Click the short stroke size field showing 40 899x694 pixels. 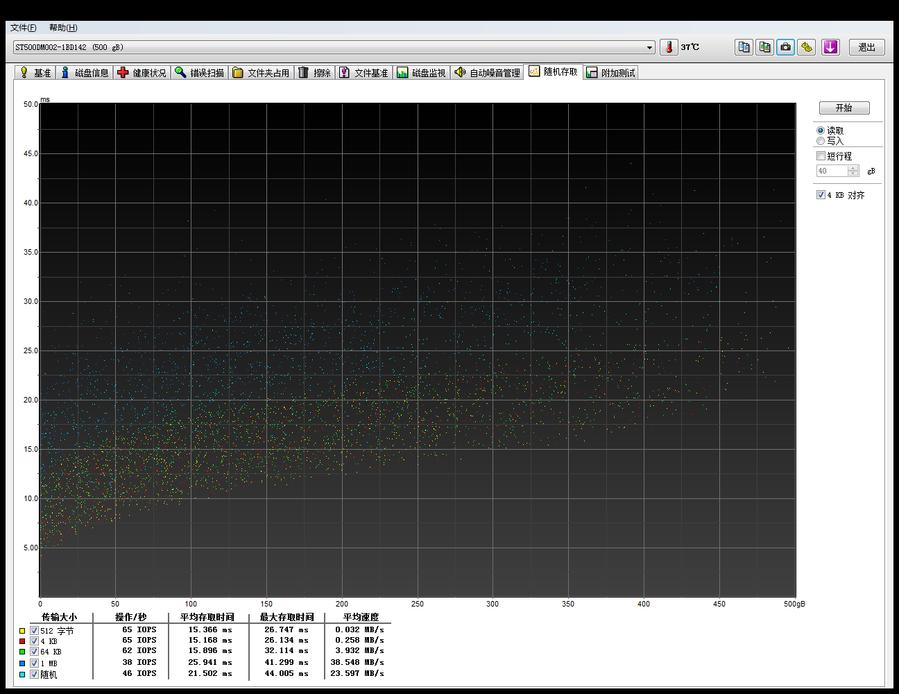tap(832, 171)
